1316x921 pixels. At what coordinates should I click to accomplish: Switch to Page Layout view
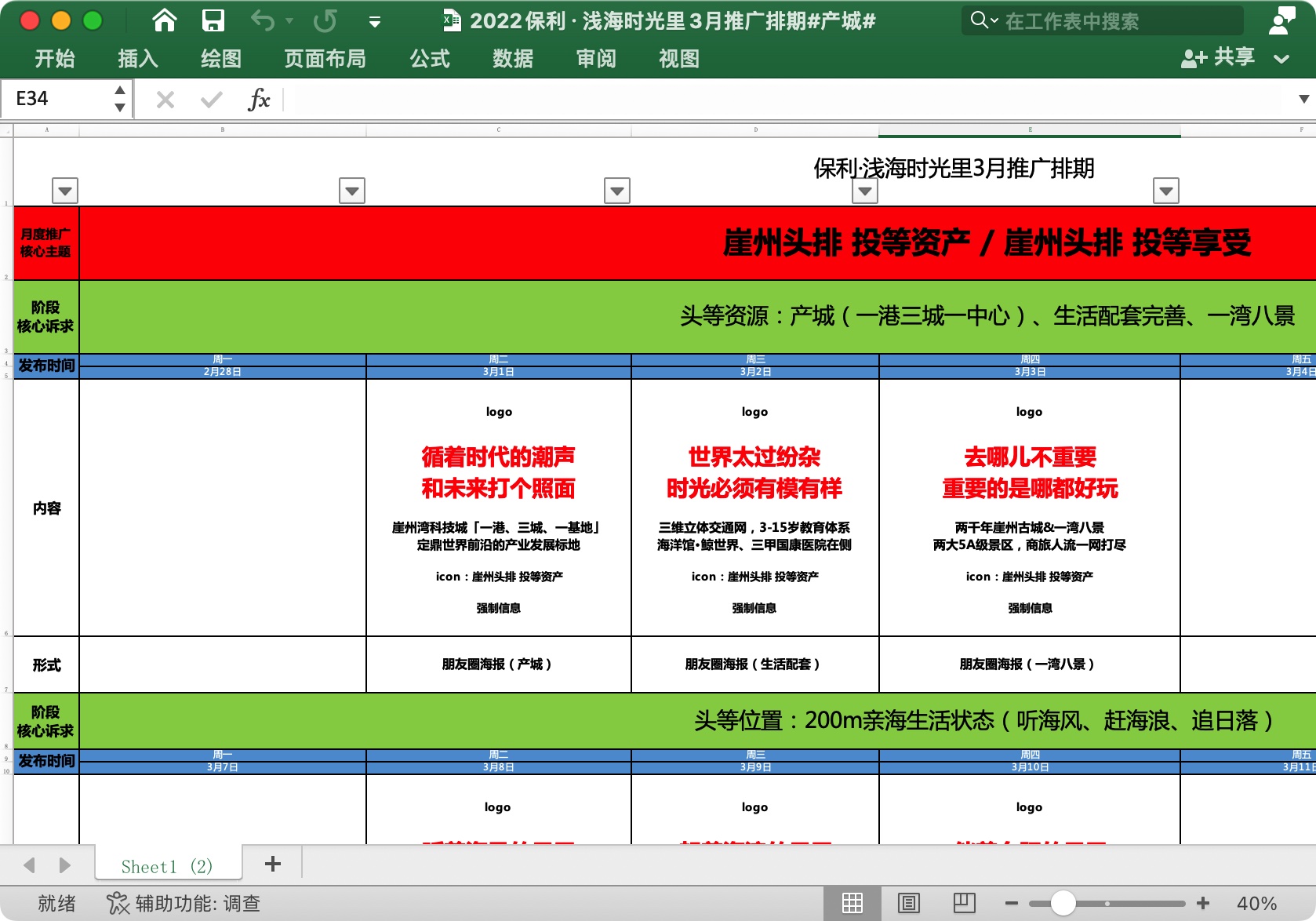click(908, 904)
